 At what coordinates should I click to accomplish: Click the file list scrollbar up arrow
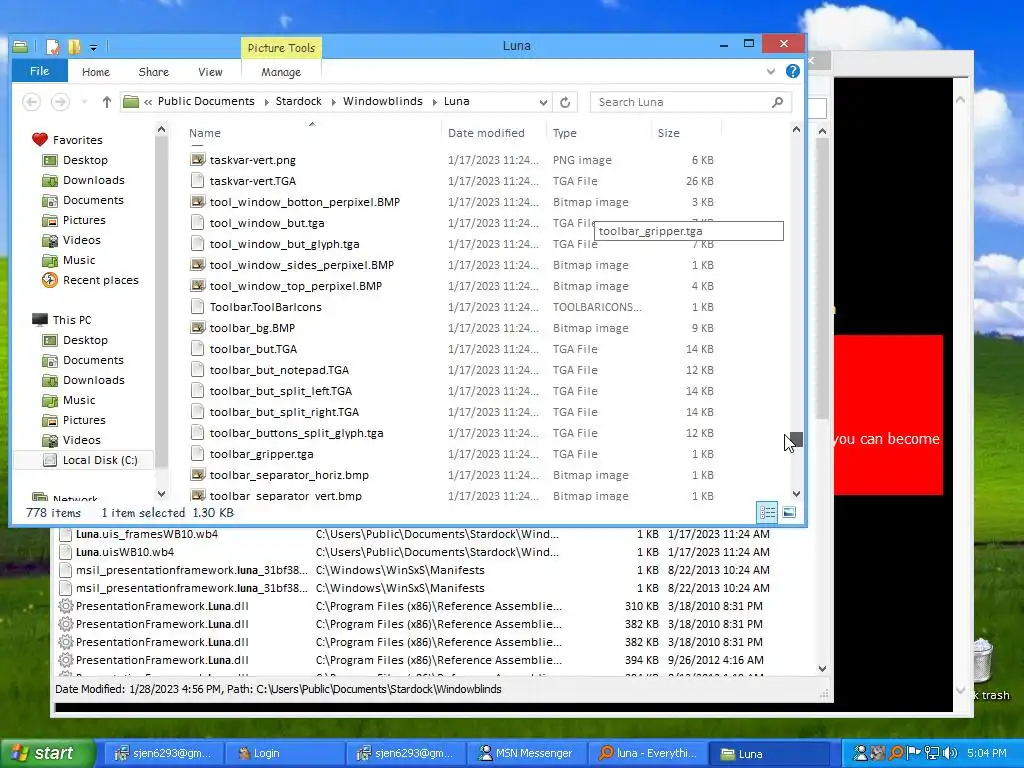(796, 129)
